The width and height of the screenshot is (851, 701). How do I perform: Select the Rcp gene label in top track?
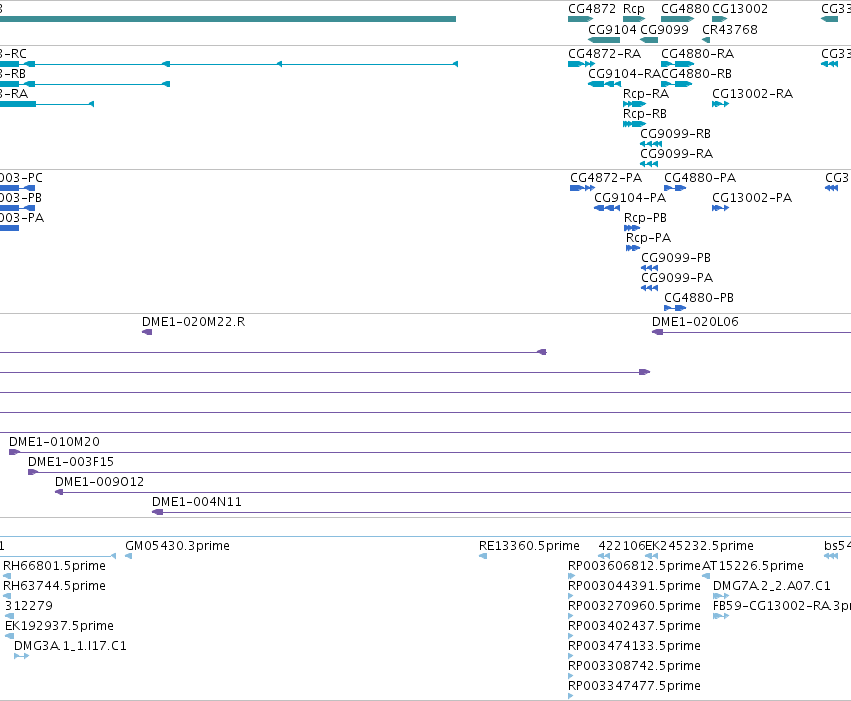633,9
